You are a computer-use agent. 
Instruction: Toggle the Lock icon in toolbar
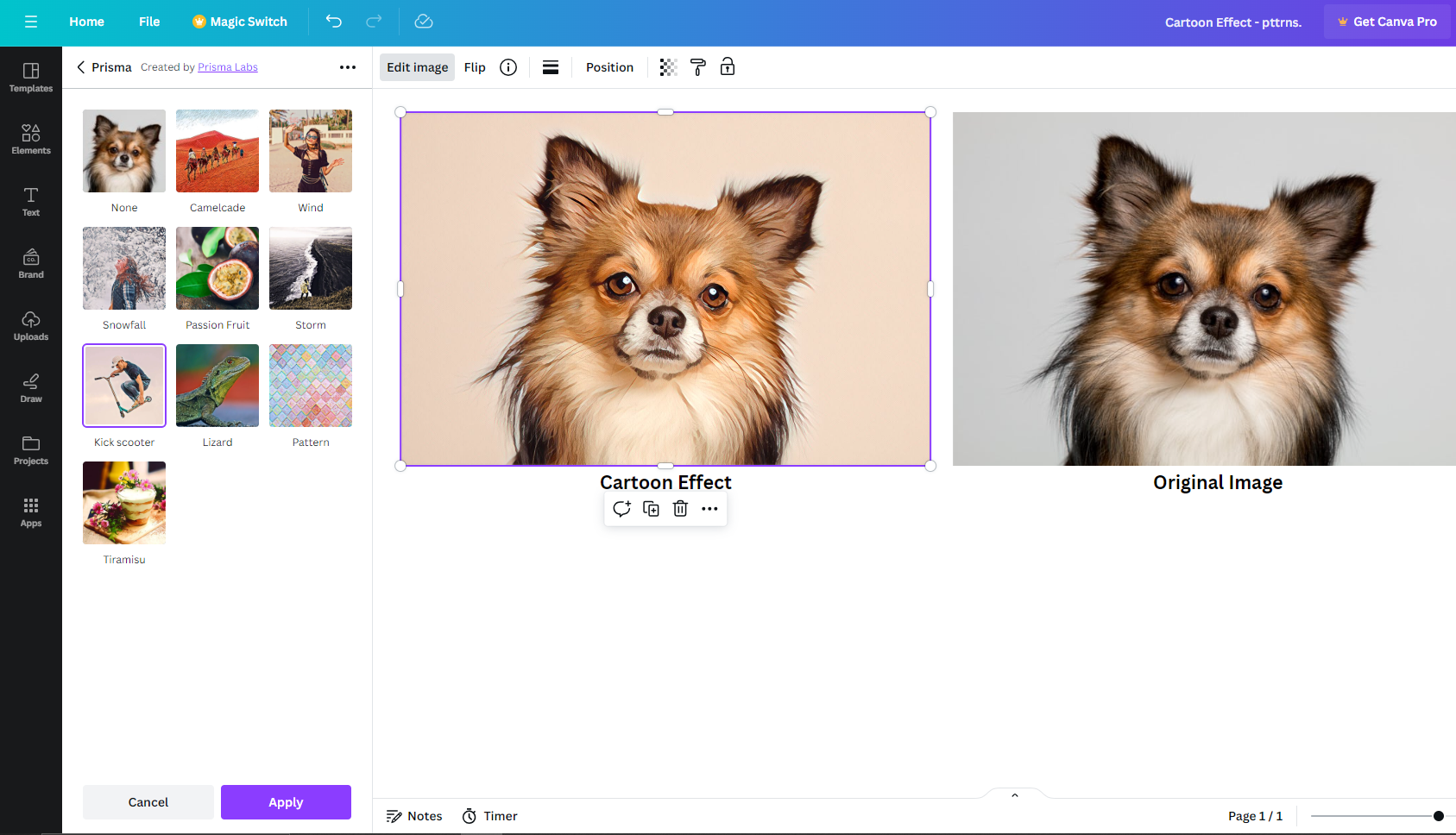728,67
